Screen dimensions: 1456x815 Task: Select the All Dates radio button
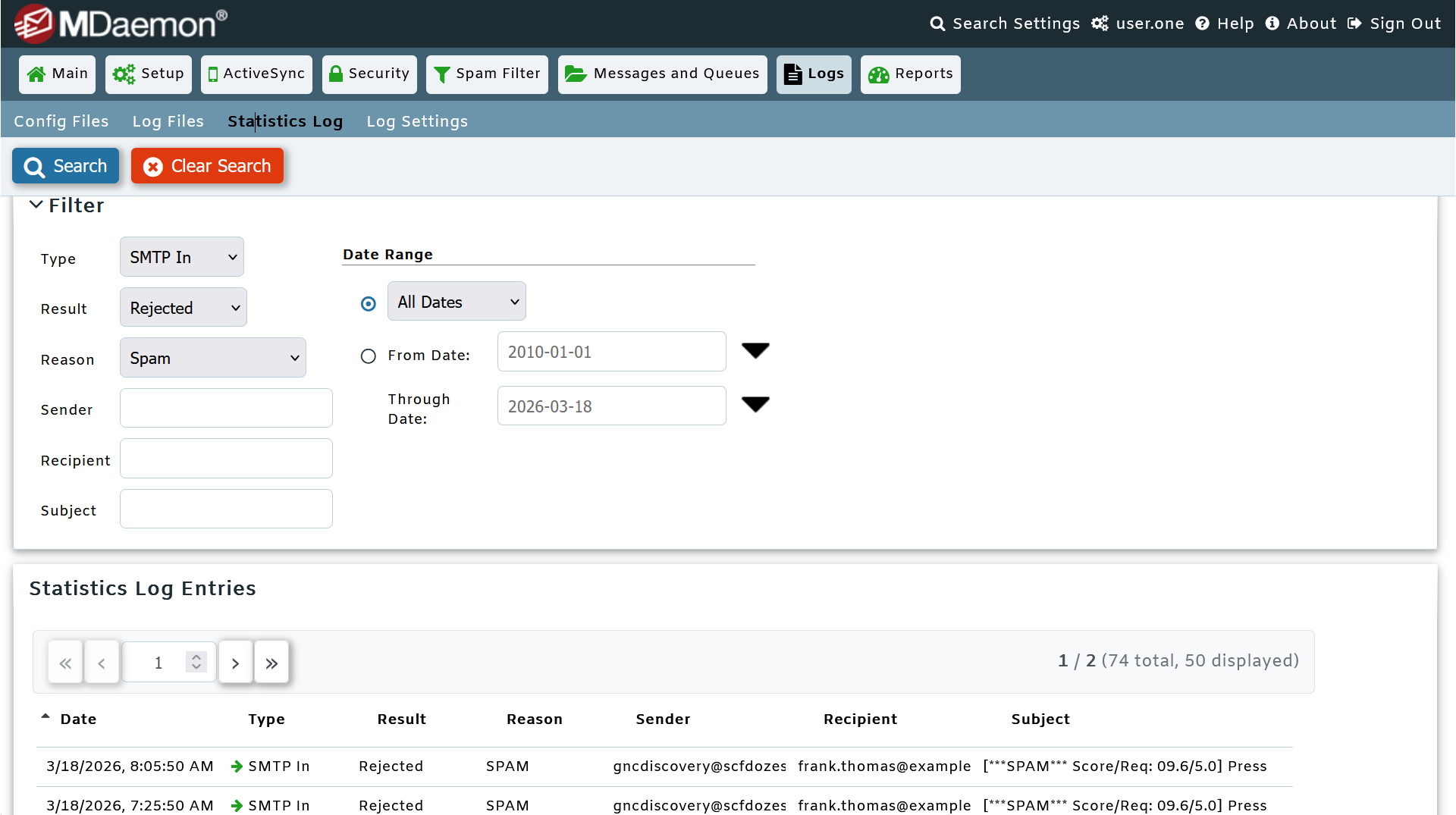pos(368,303)
